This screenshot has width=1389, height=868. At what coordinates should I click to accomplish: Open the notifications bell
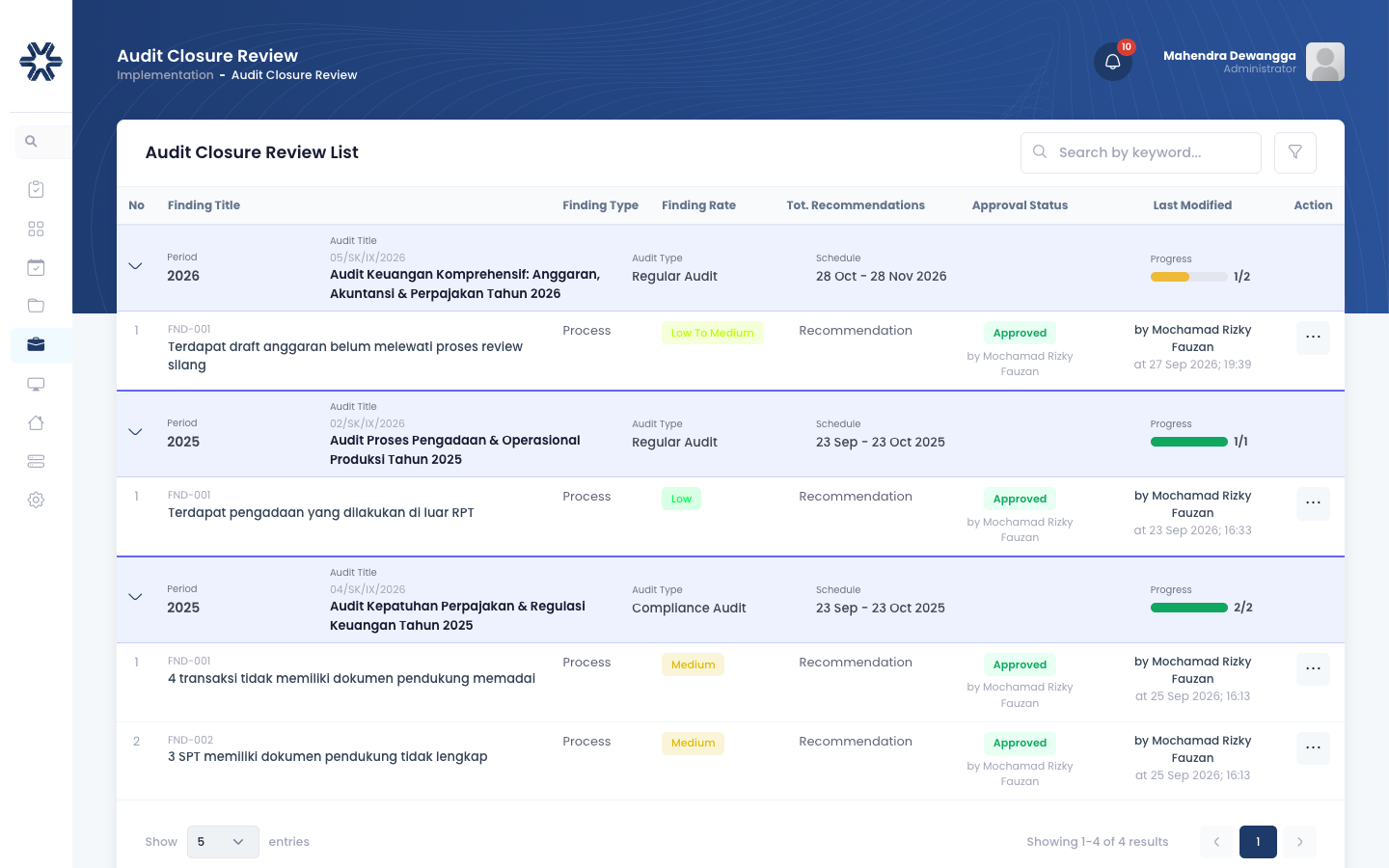click(x=1112, y=62)
